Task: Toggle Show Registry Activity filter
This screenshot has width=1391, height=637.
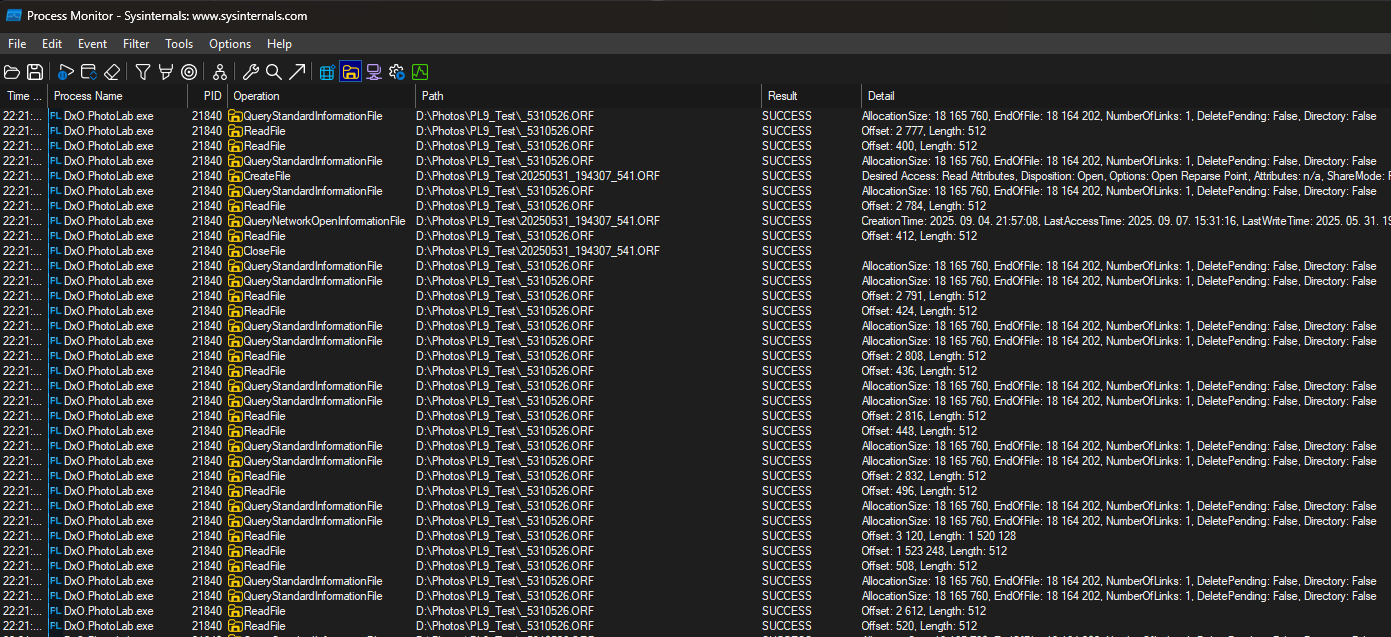Action: point(327,72)
